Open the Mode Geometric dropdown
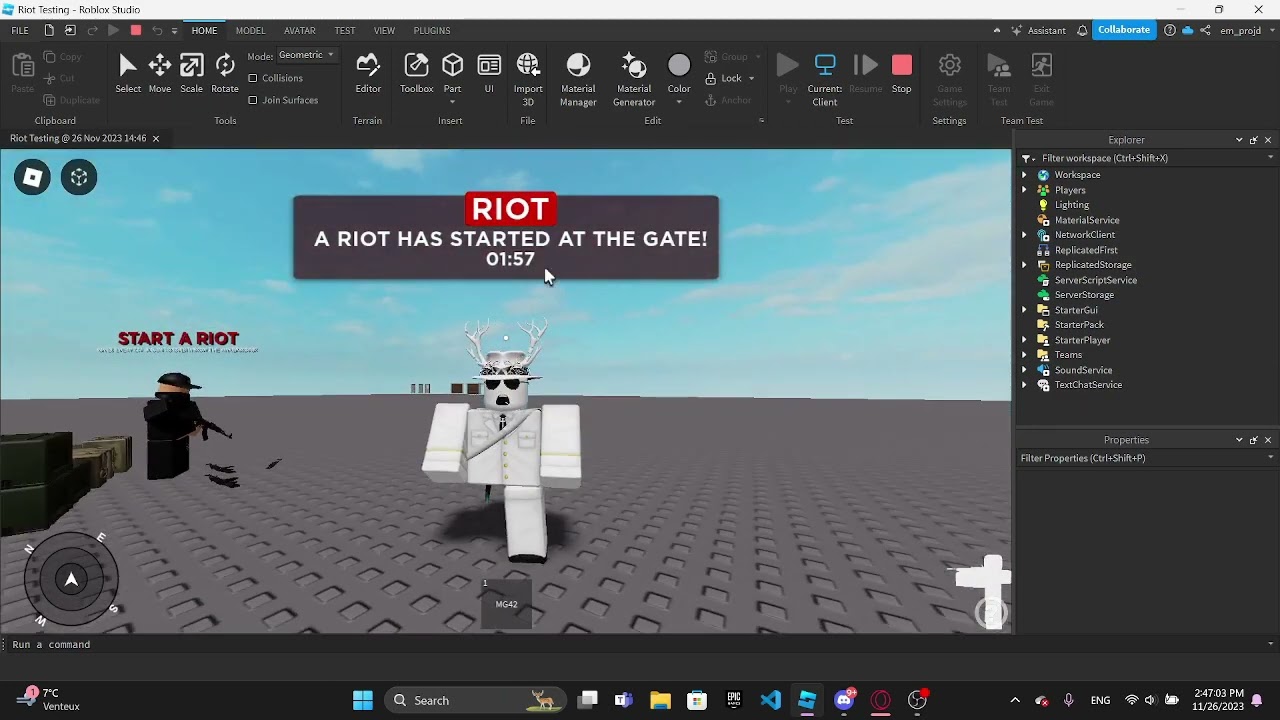The width and height of the screenshot is (1280, 720). pos(305,55)
